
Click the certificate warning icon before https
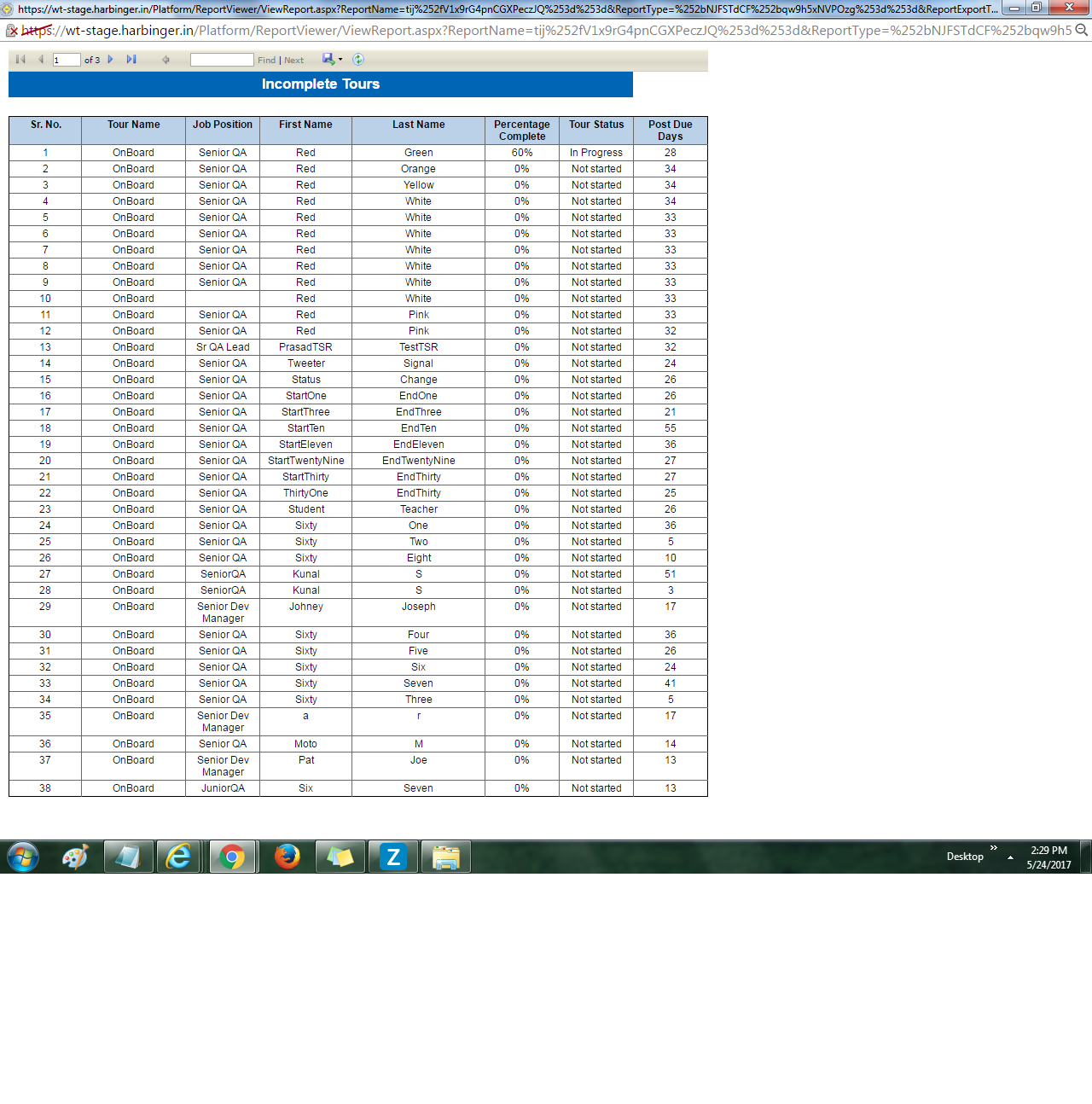[x=12, y=31]
